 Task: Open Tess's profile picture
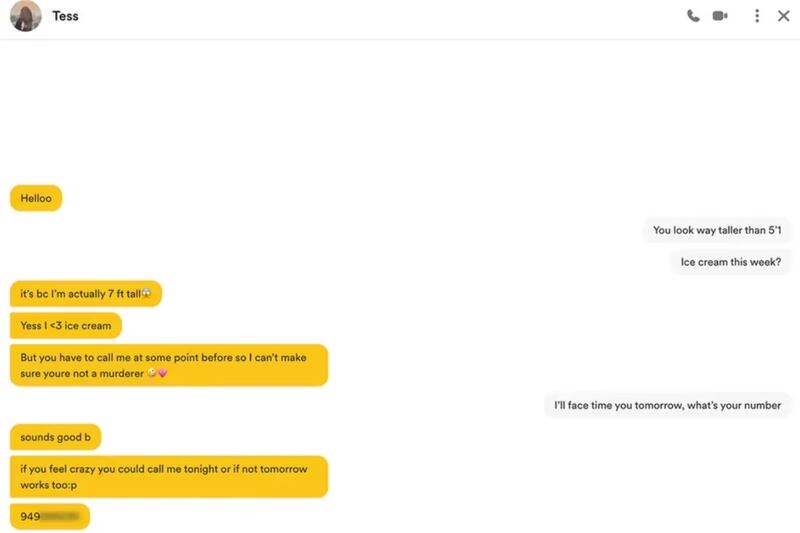[26, 16]
